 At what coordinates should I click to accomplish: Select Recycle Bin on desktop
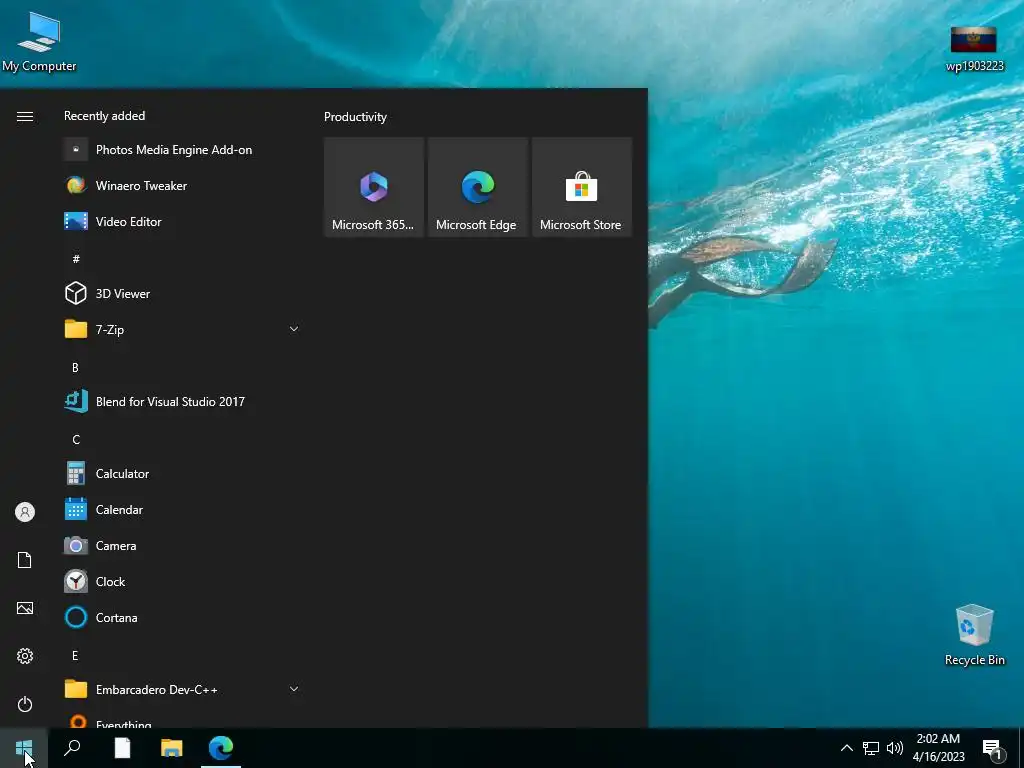[x=974, y=635]
